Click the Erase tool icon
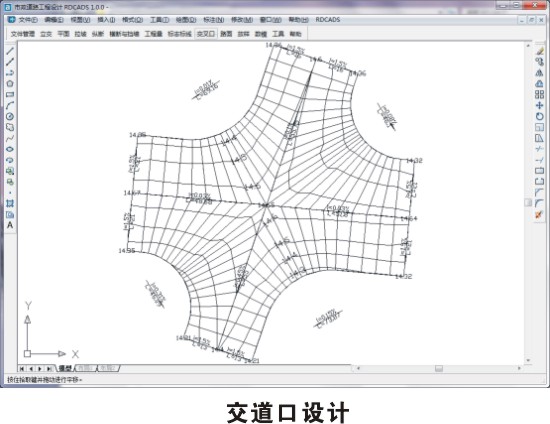The height and width of the screenshot is (424, 550). click(539, 51)
